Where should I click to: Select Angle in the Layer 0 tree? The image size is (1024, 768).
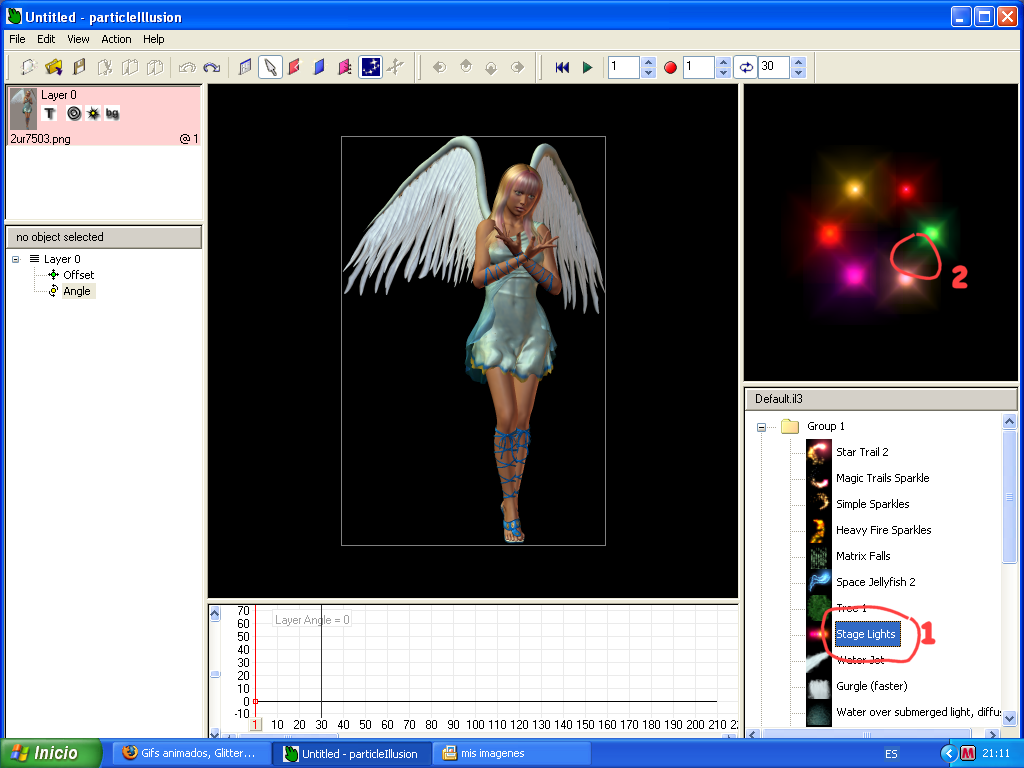point(77,291)
